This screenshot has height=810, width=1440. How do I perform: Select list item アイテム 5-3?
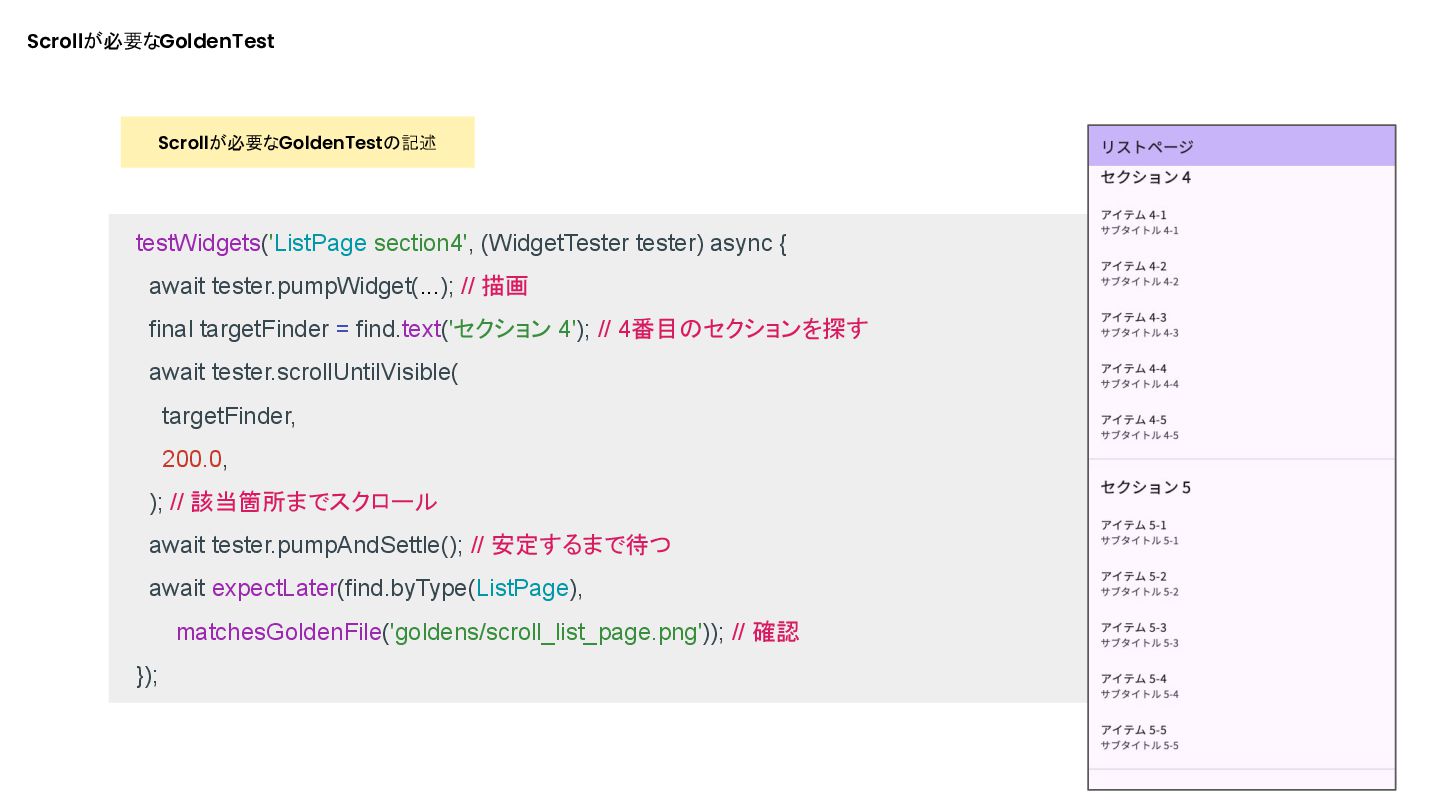click(x=1140, y=634)
